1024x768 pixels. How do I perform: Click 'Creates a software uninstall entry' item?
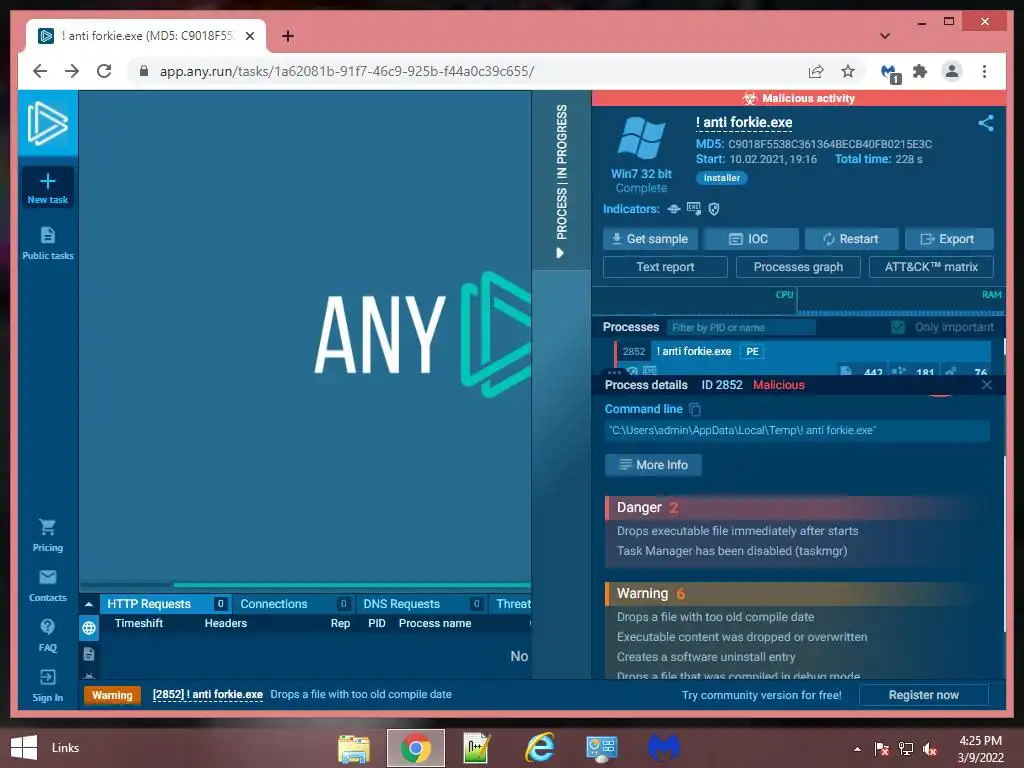pos(706,657)
